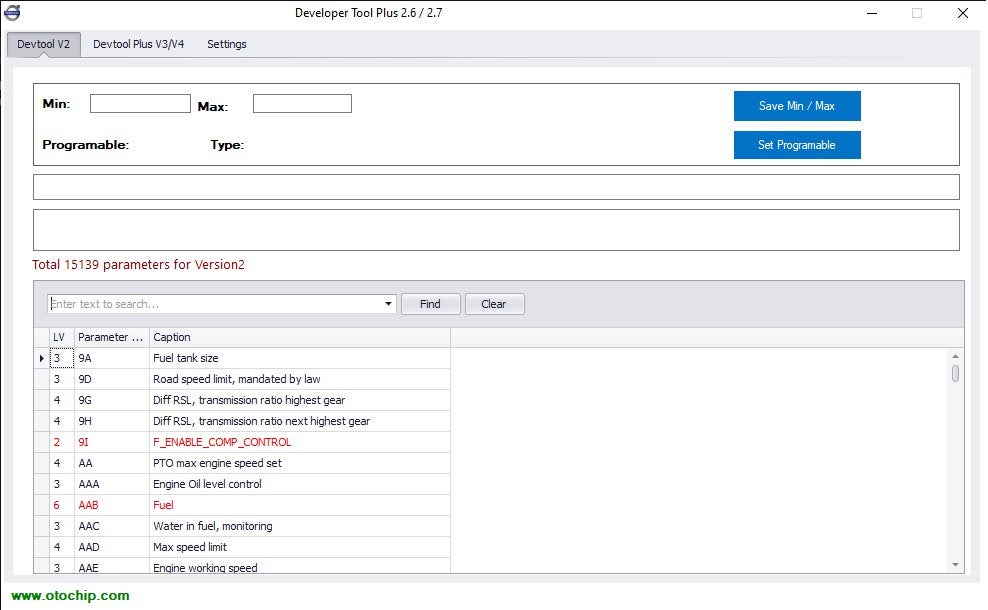The height and width of the screenshot is (610, 988).
Task: Click parameter cell 9H
Action: pyautogui.click(x=112, y=421)
